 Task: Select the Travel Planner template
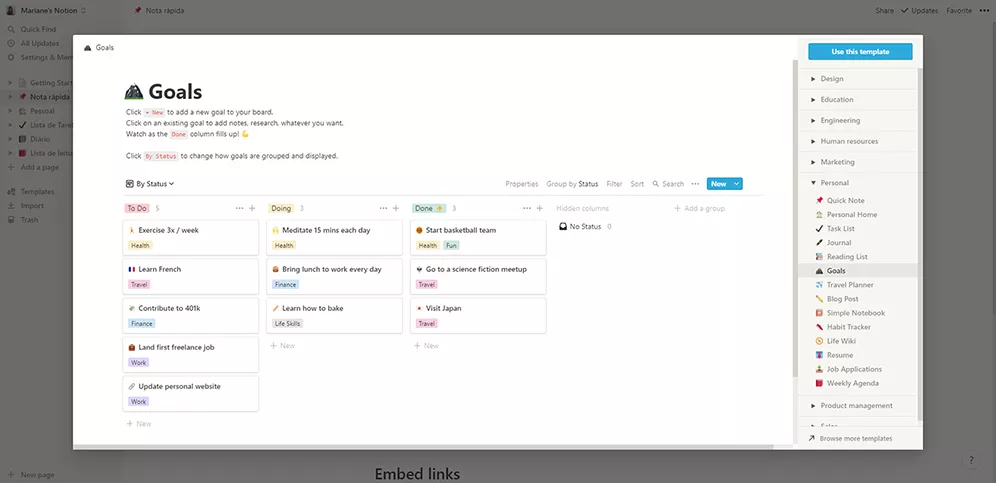point(849,285)
